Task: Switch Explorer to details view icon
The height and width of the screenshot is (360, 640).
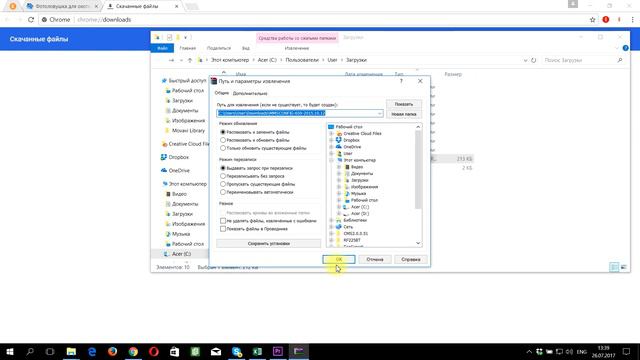Action: click(x=614, y=267)
